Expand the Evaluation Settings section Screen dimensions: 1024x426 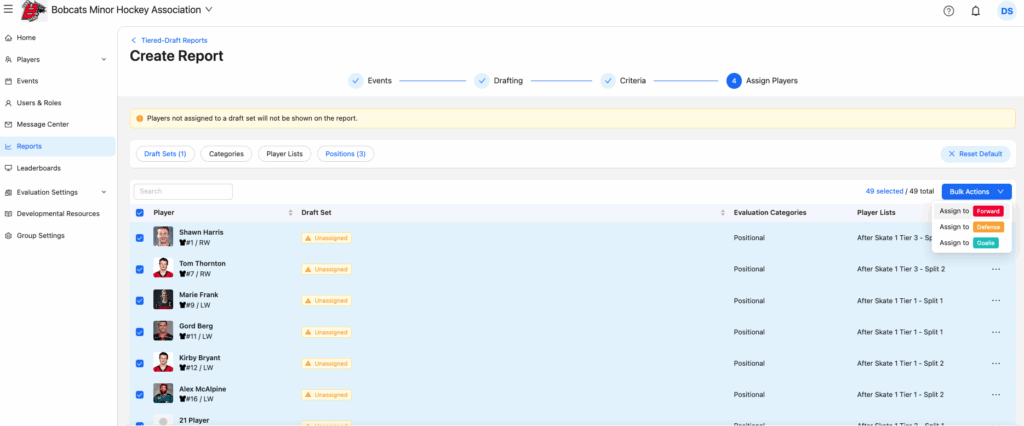pyautogui.click(x=104, y=192)
